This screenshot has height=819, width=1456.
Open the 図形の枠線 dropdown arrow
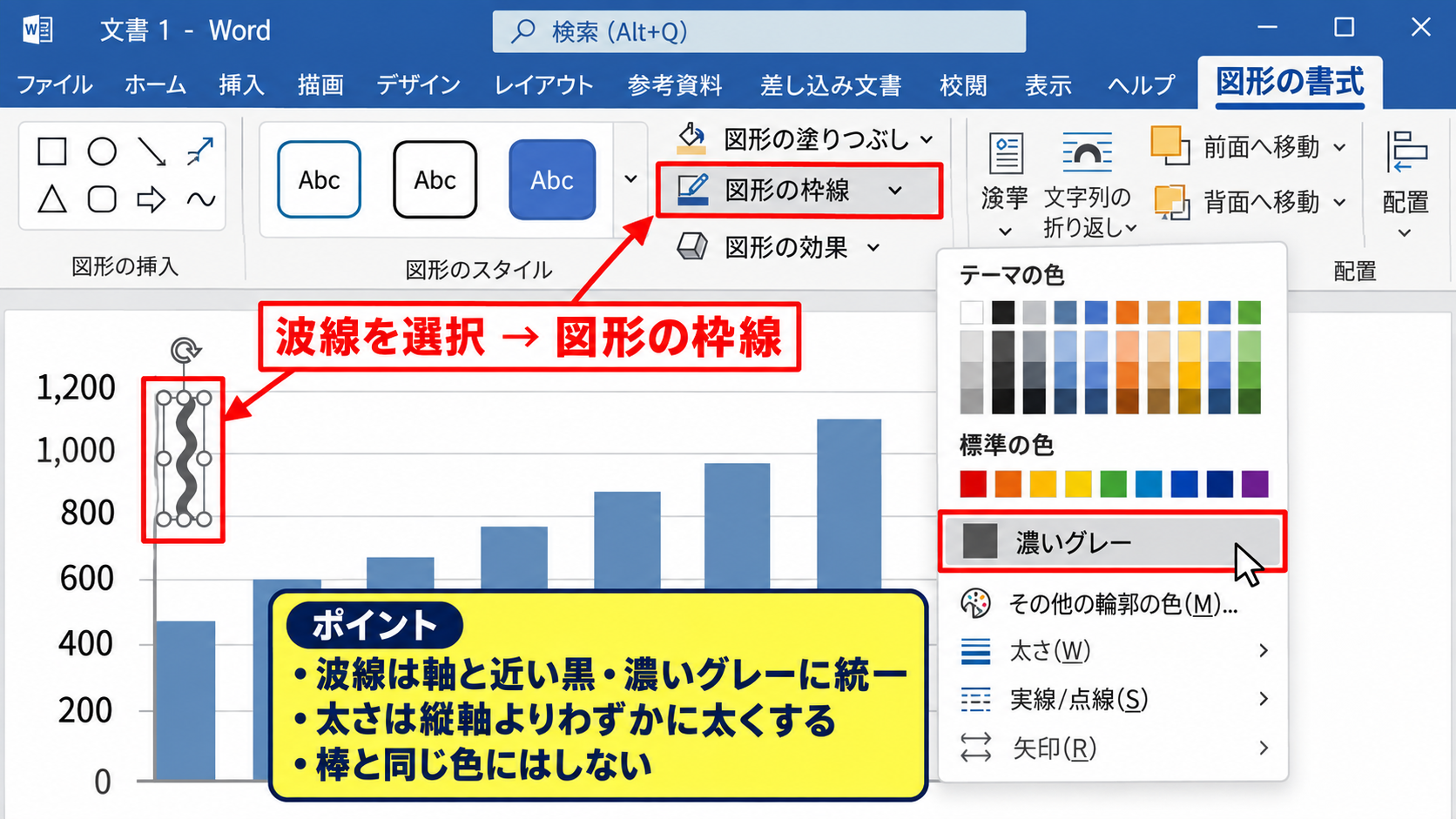click(895, 191)
